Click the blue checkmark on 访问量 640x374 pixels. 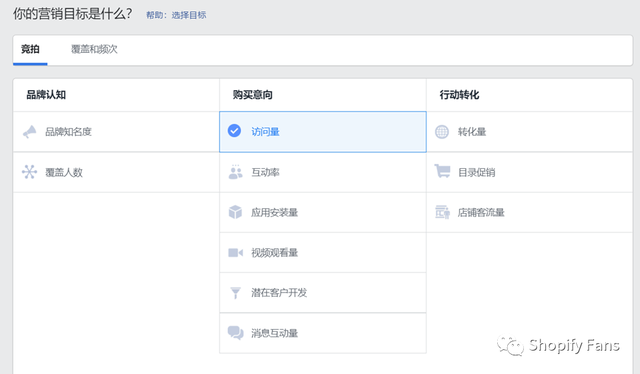click(x=234, y=131)
